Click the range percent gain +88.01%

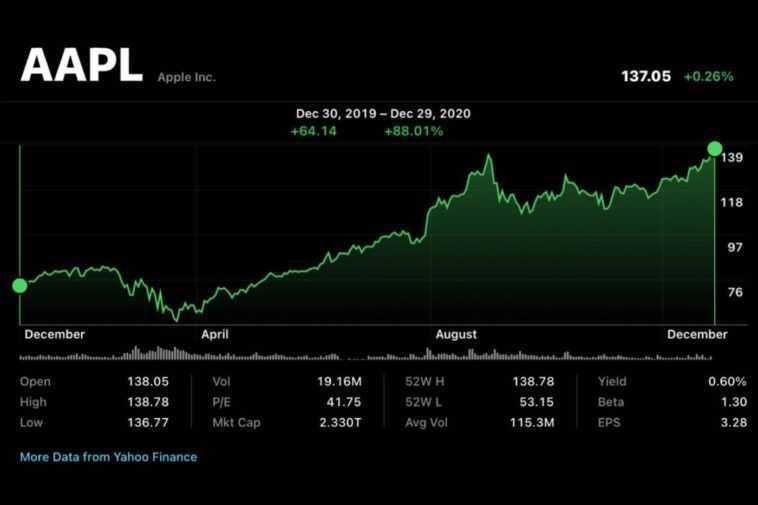413,131
